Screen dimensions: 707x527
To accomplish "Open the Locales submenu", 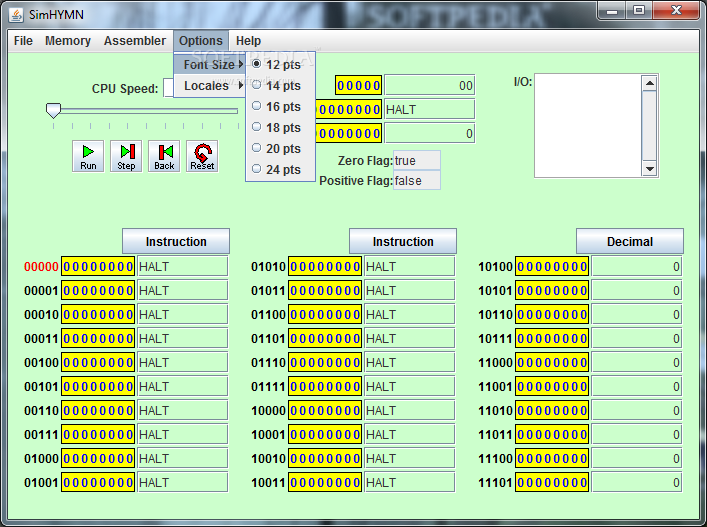I will point(210,86).
